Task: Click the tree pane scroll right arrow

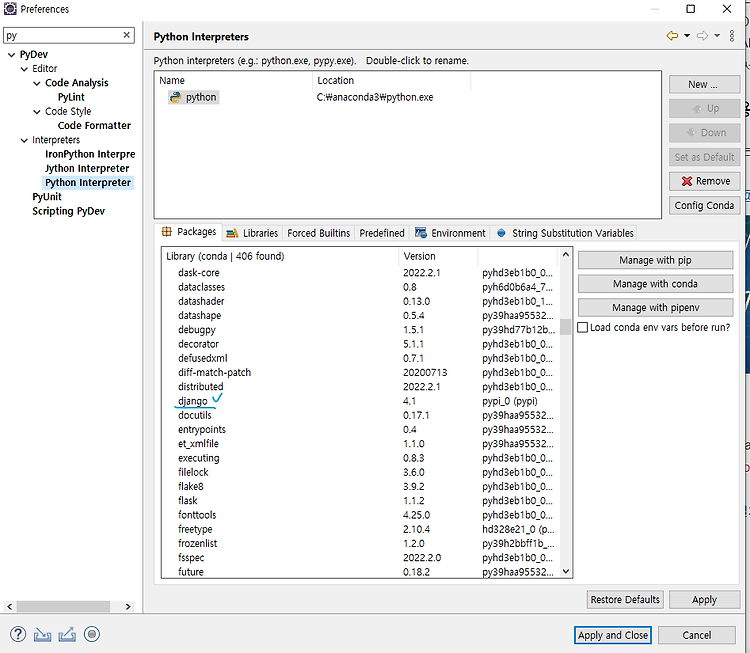Action: (128, 607)
